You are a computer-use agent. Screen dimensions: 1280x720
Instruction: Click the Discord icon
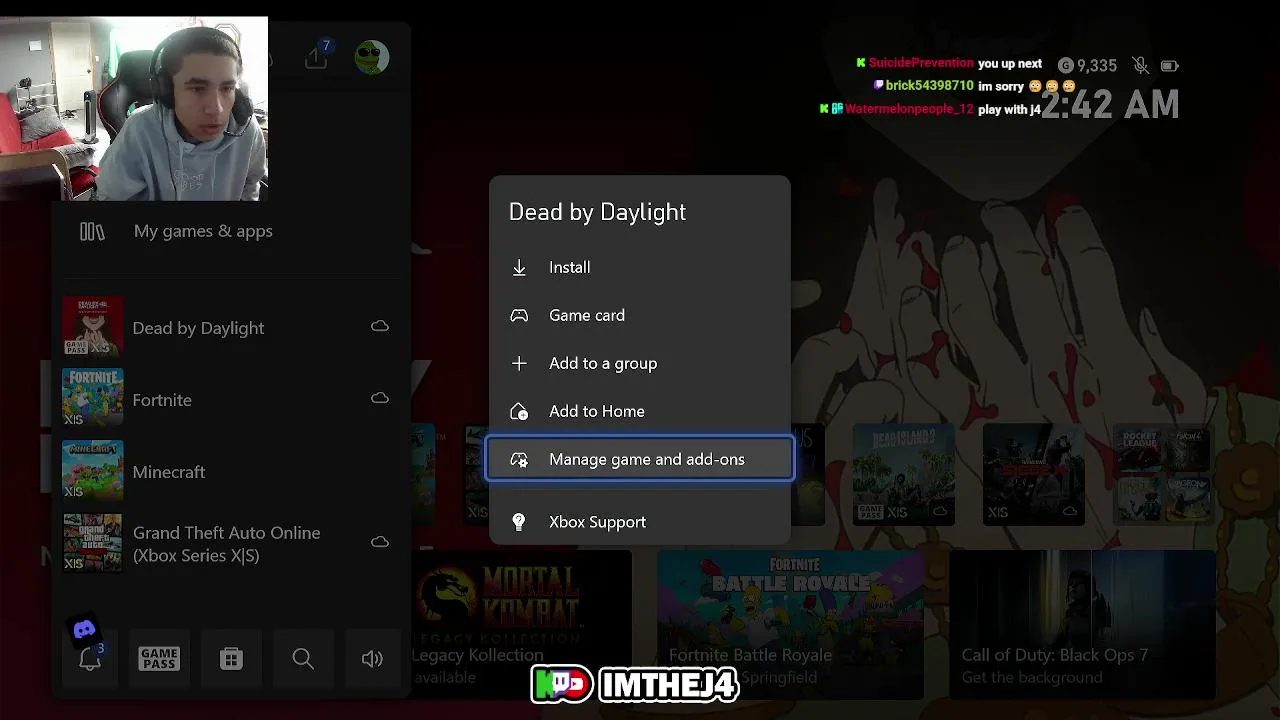click(84, 630)
